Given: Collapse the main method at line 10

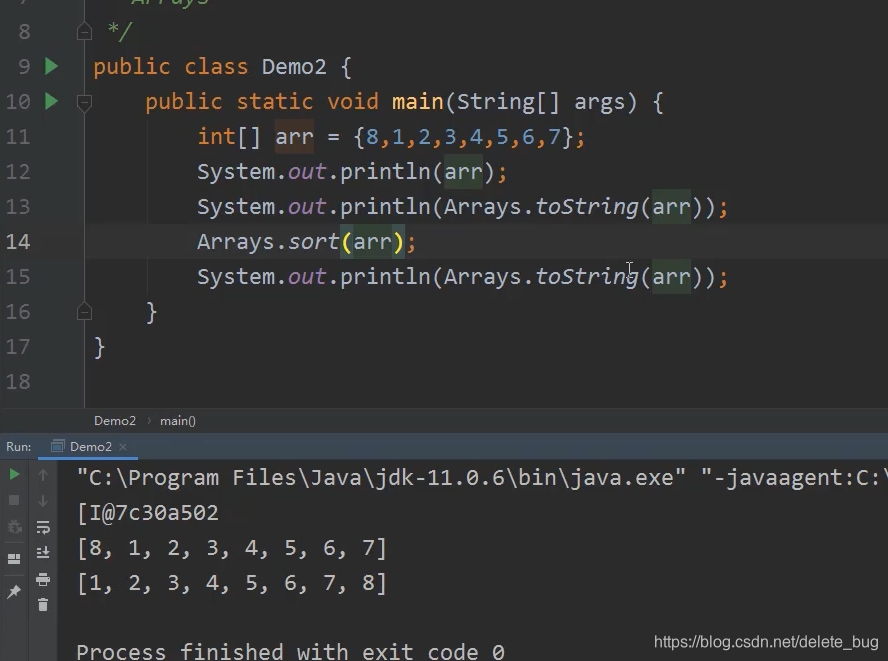Looking at the screenshot, I should 84,103.
